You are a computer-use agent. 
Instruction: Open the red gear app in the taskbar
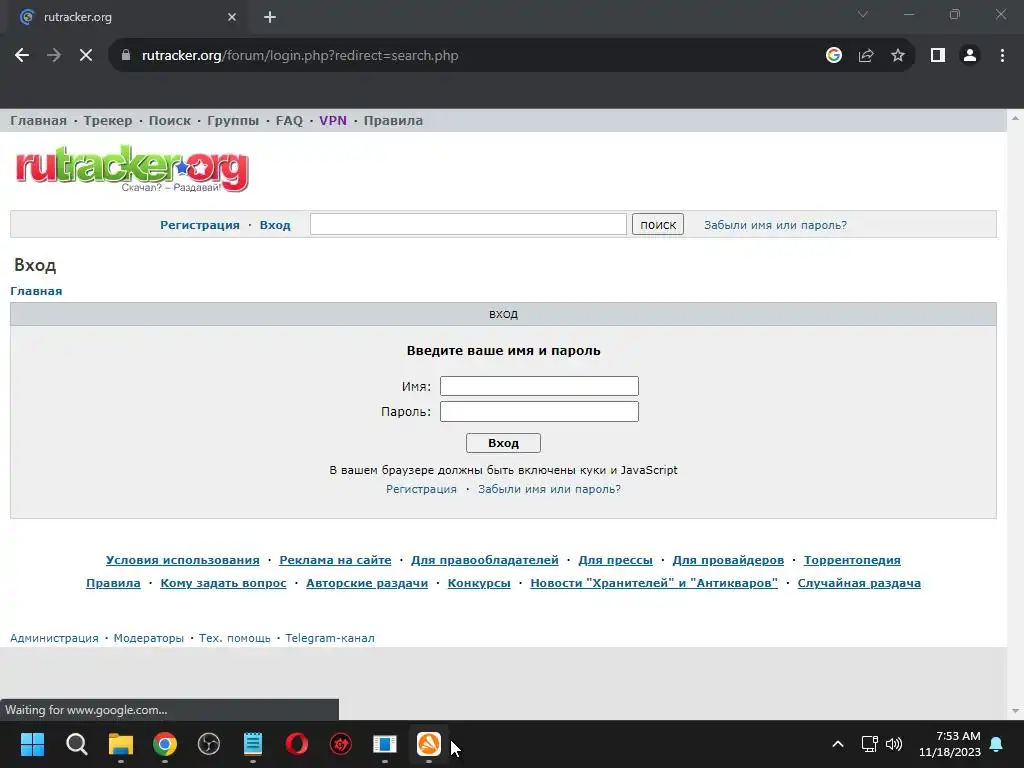click(341, 744)
